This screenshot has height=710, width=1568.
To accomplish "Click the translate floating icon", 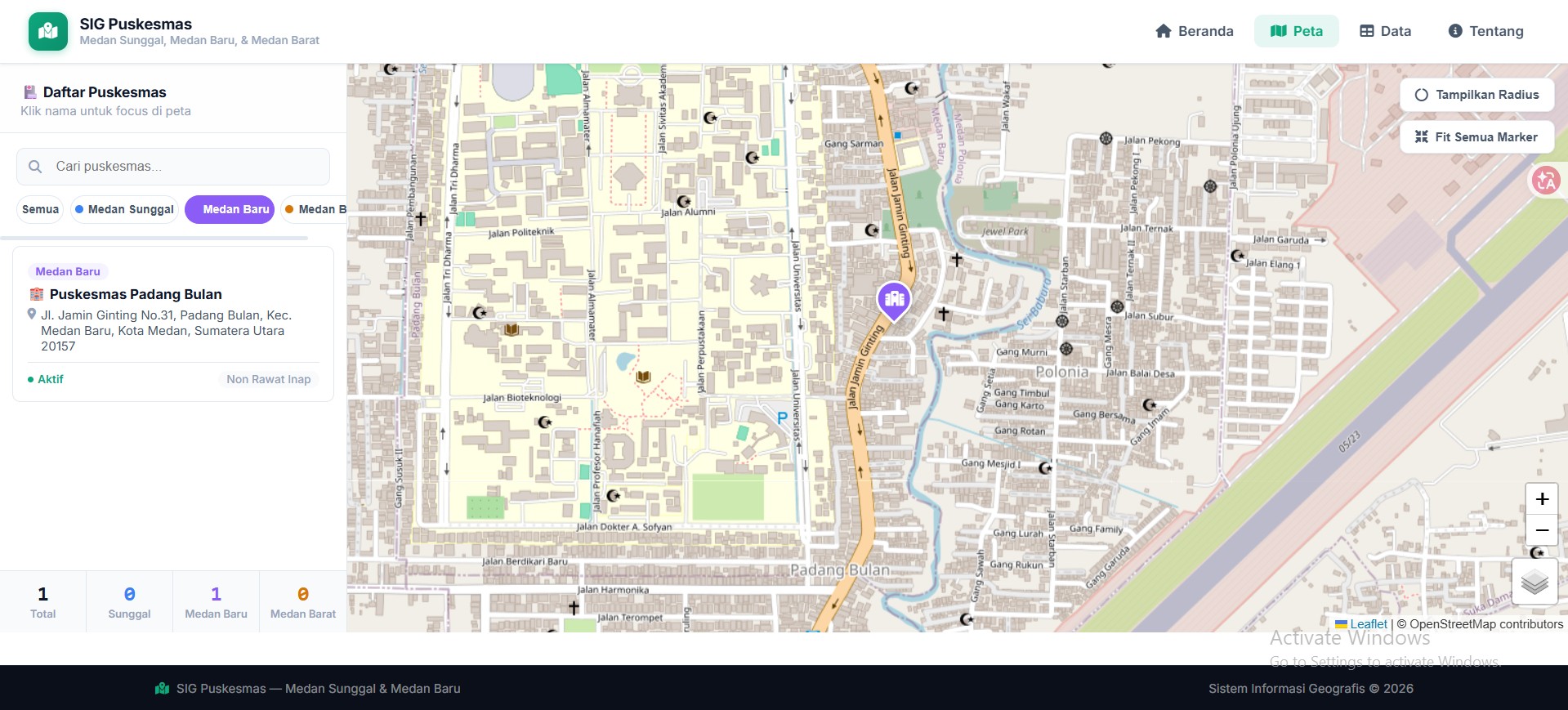I will click(x=1544, y=181).
